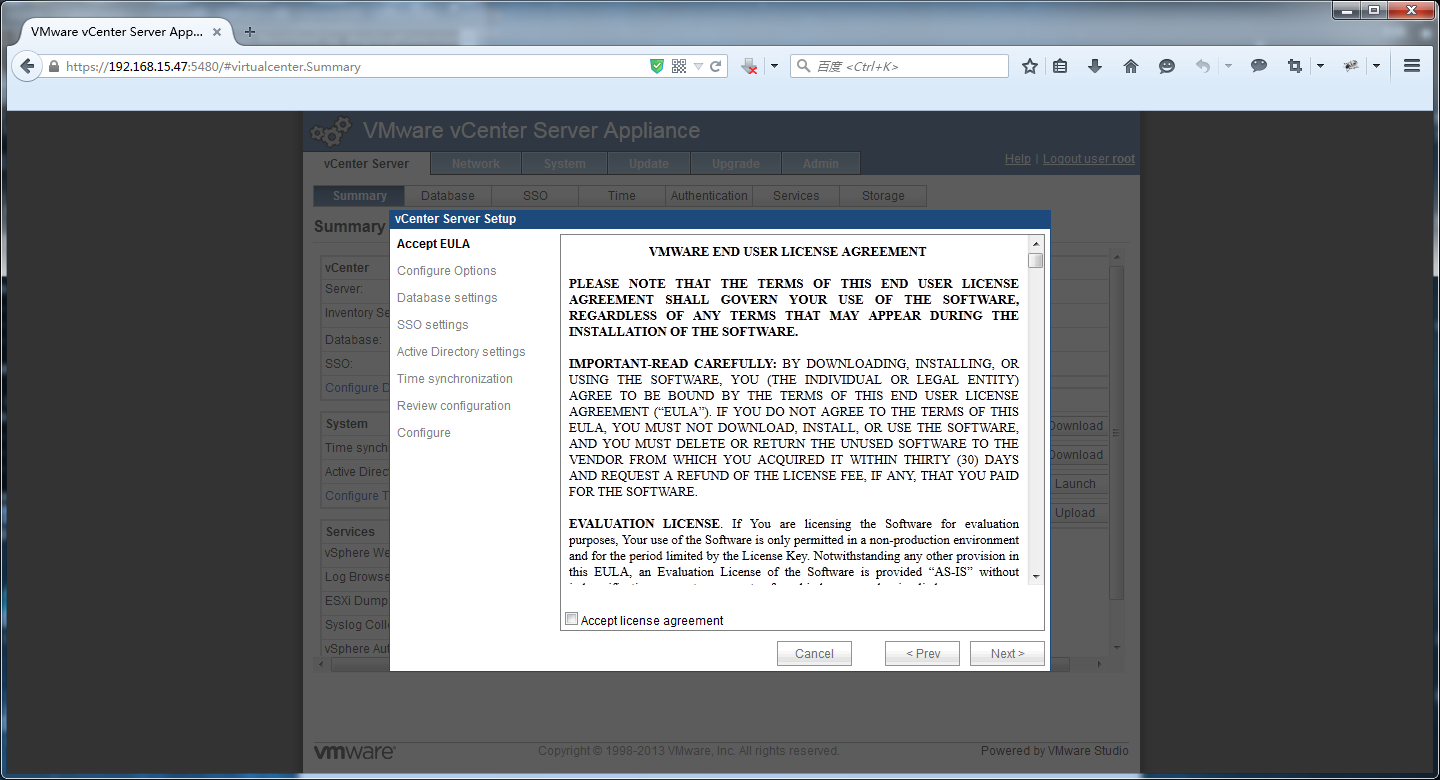Click EULA scrollbar up arrow
This screenshot has height=780, width=1440.
(1036, 244)
